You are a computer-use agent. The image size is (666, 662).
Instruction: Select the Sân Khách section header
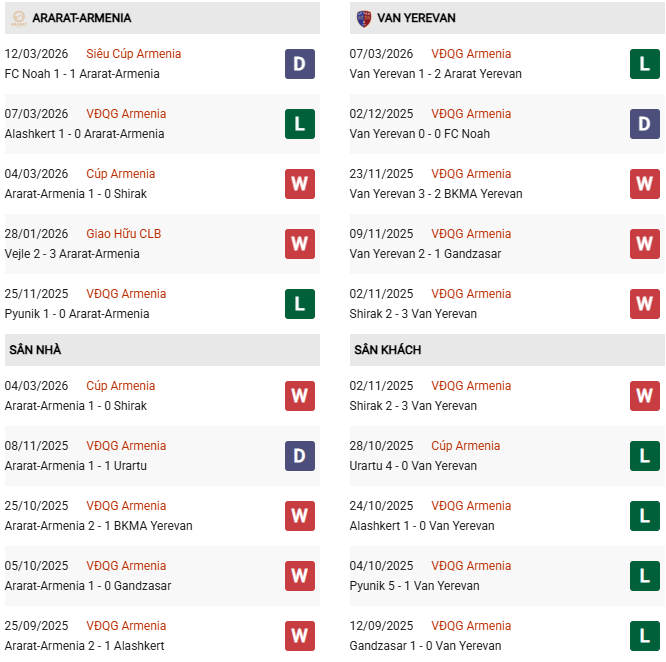387,350
